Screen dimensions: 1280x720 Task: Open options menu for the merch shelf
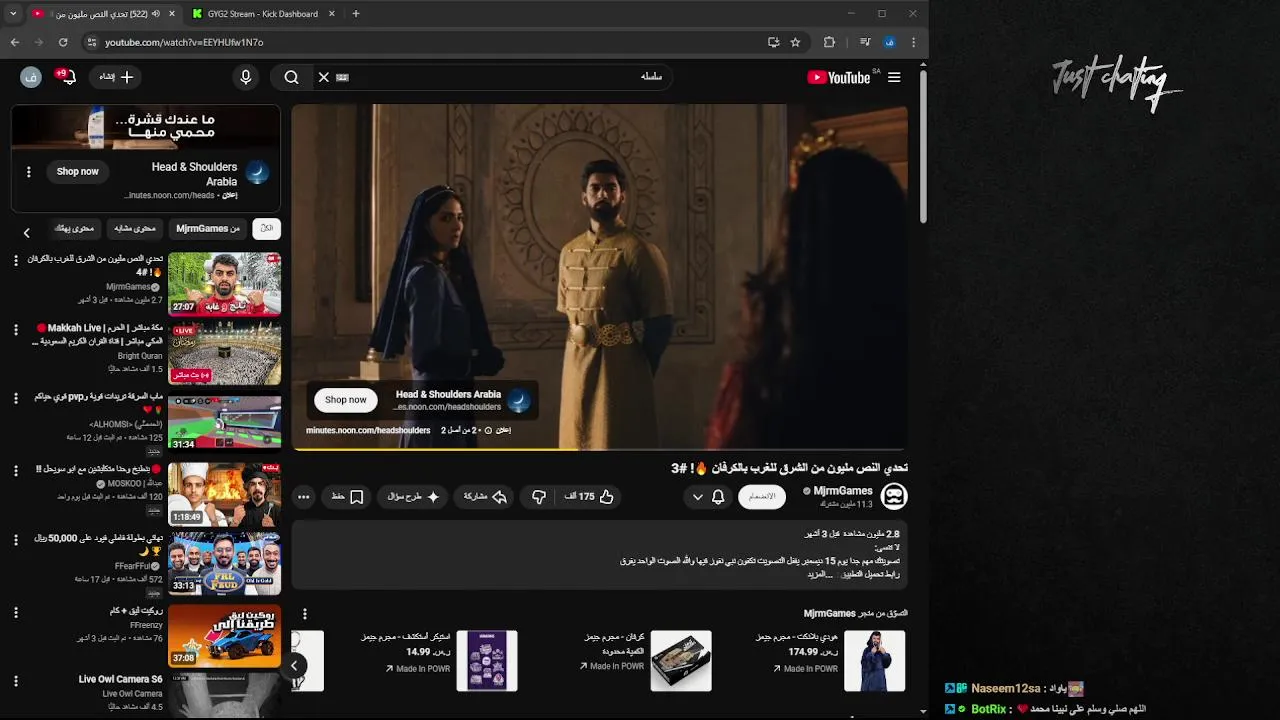pos(305,614)
